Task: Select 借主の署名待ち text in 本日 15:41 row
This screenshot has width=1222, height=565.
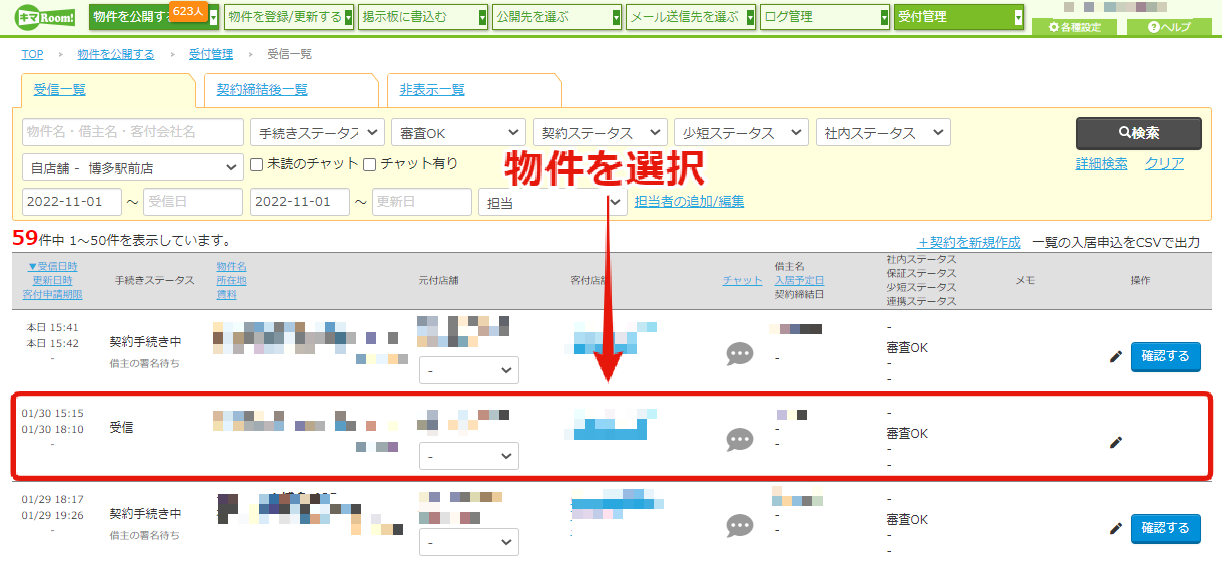Action: click(144, 363)
